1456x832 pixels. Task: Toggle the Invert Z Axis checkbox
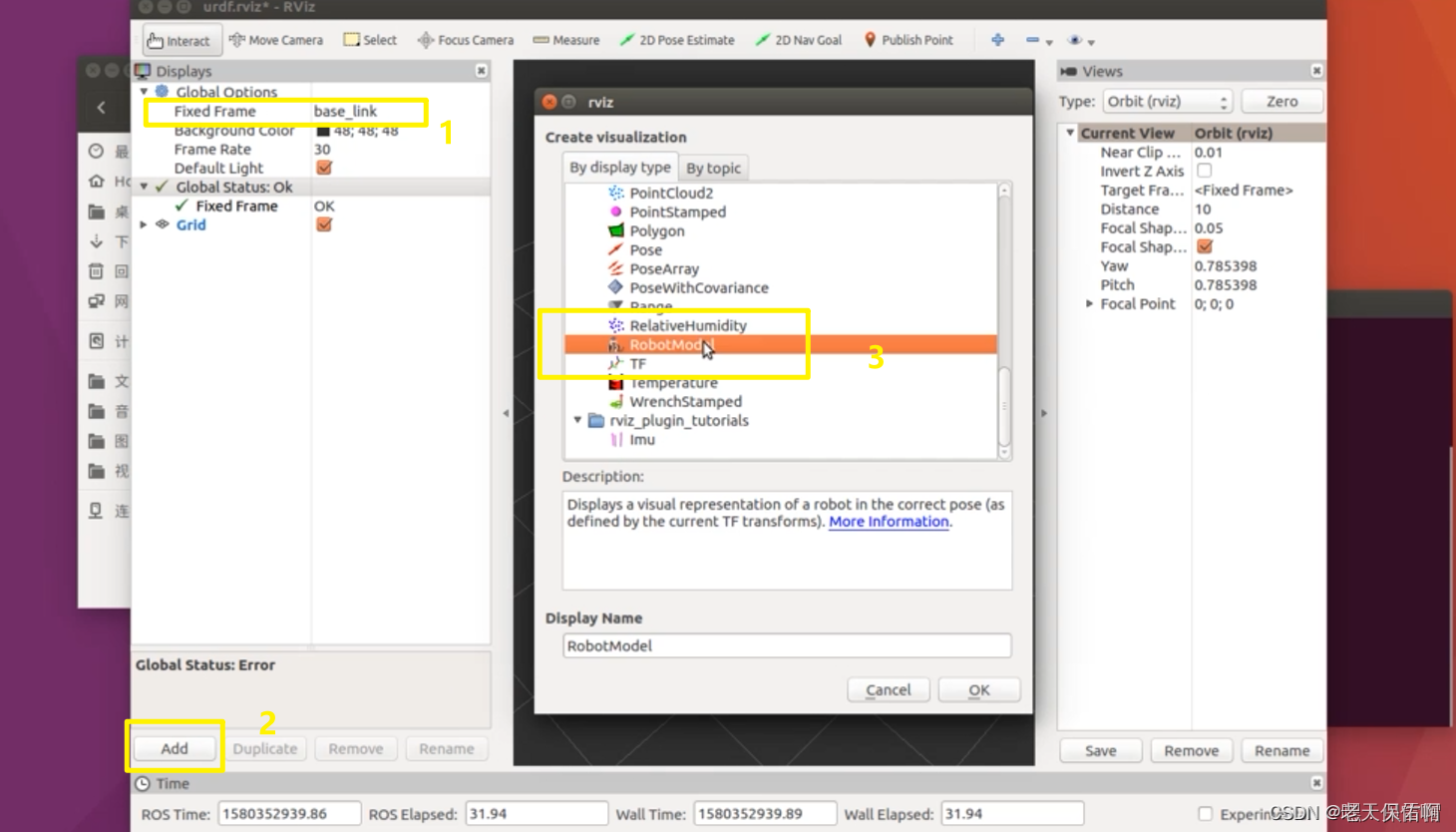[1205, 171]
